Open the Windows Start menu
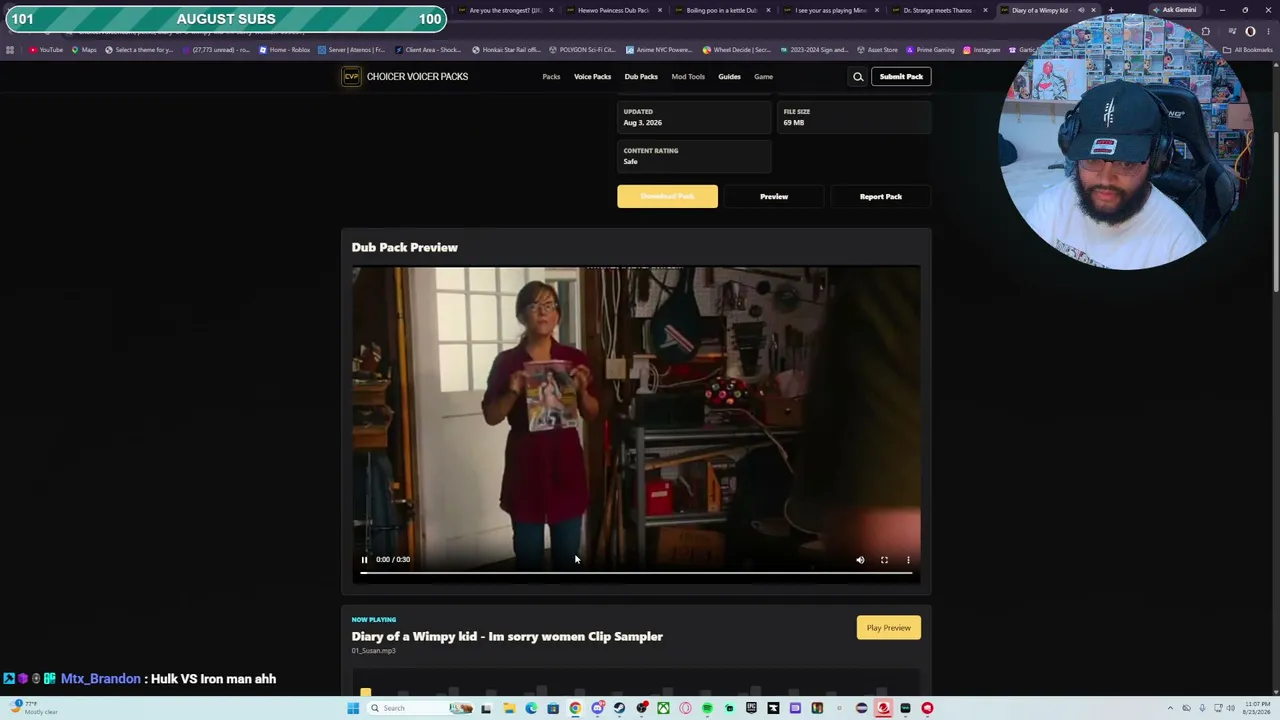 click(352, 708)
